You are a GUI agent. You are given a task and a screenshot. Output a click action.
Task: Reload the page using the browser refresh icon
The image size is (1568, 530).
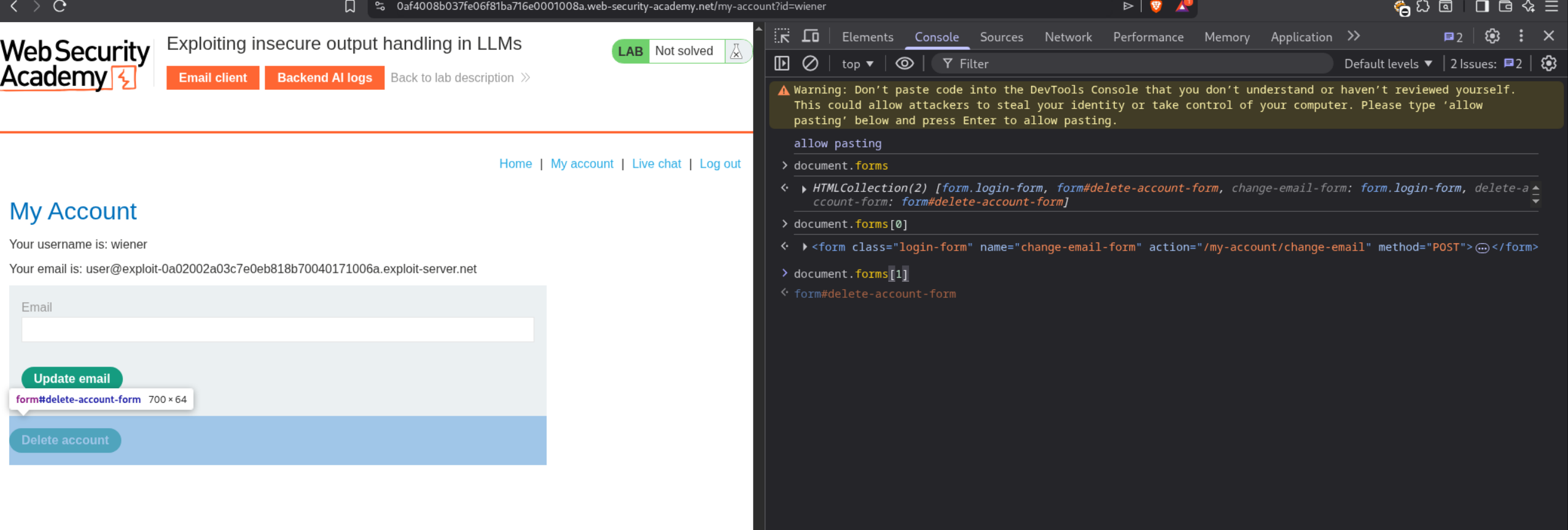point(60,7)
